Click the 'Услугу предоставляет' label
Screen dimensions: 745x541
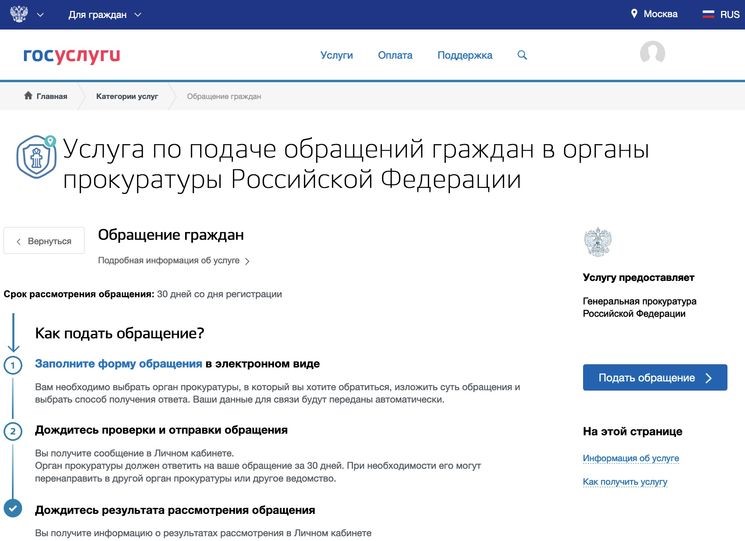(x=639, y=277)
